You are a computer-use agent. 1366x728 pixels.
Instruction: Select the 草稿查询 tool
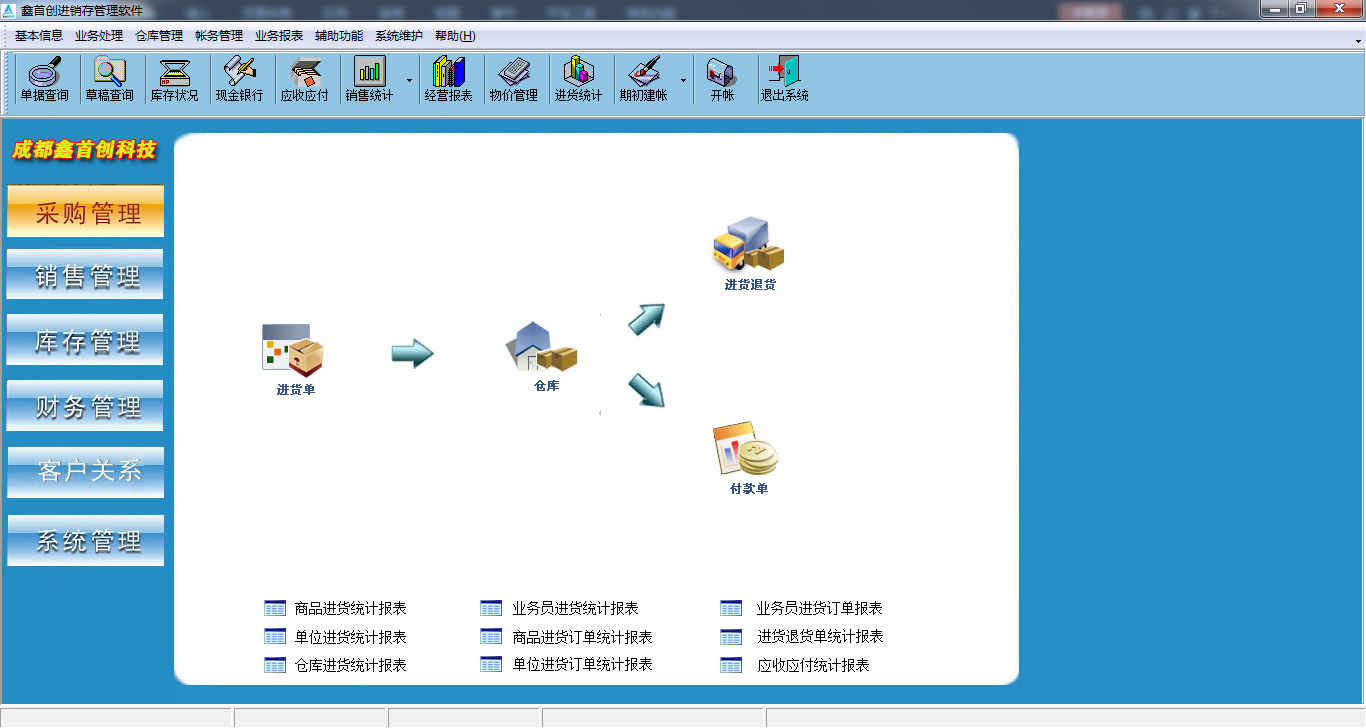(110, 78)
